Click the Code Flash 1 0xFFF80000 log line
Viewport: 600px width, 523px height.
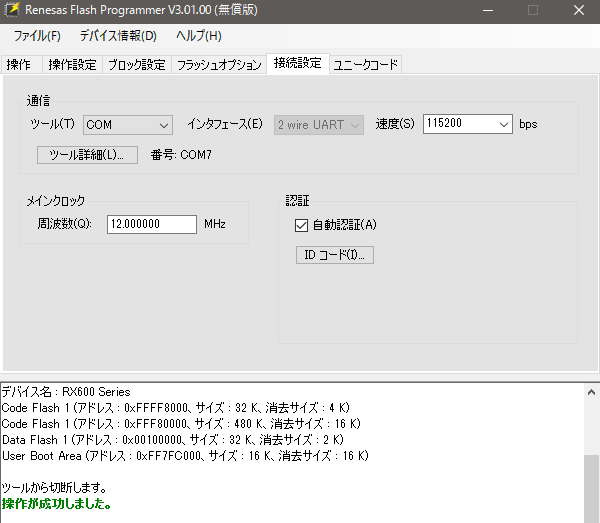[x=181, y=424]
